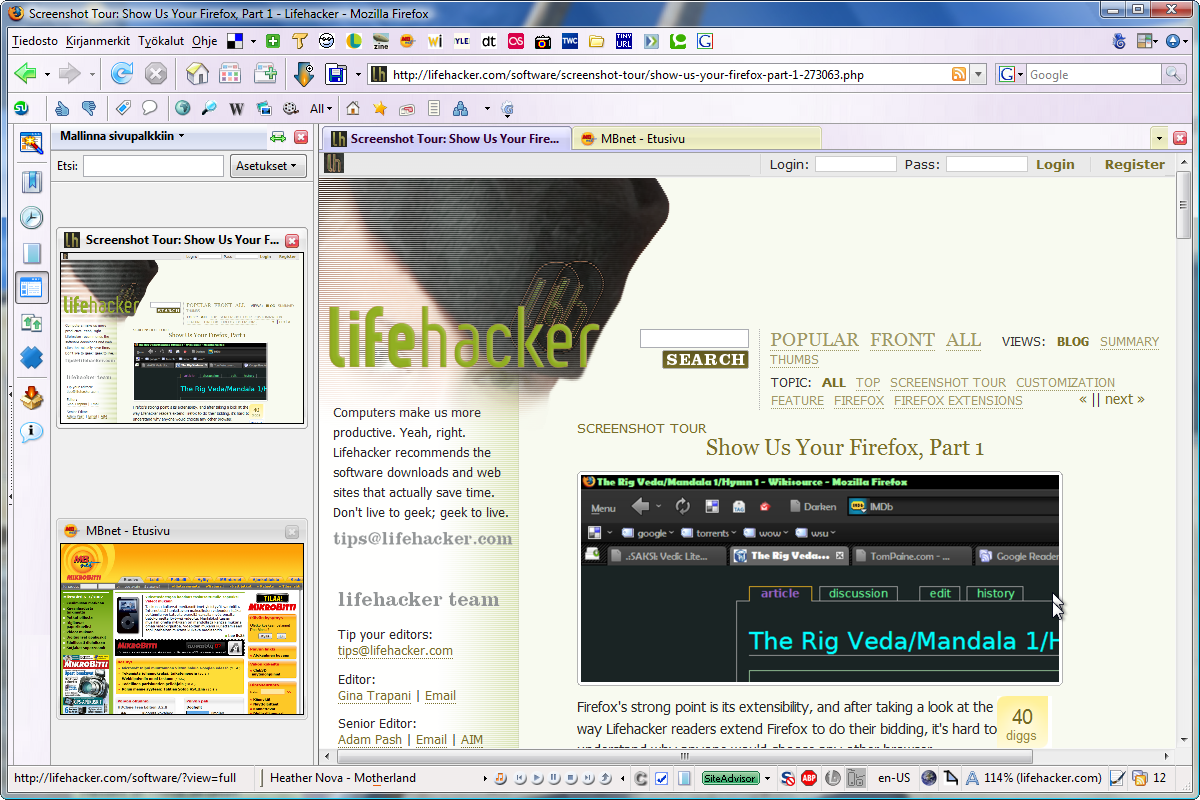Screen dimensions: 1200x800
Task: Open the Kirjanmerkit menu
Action: coord(98,41)
